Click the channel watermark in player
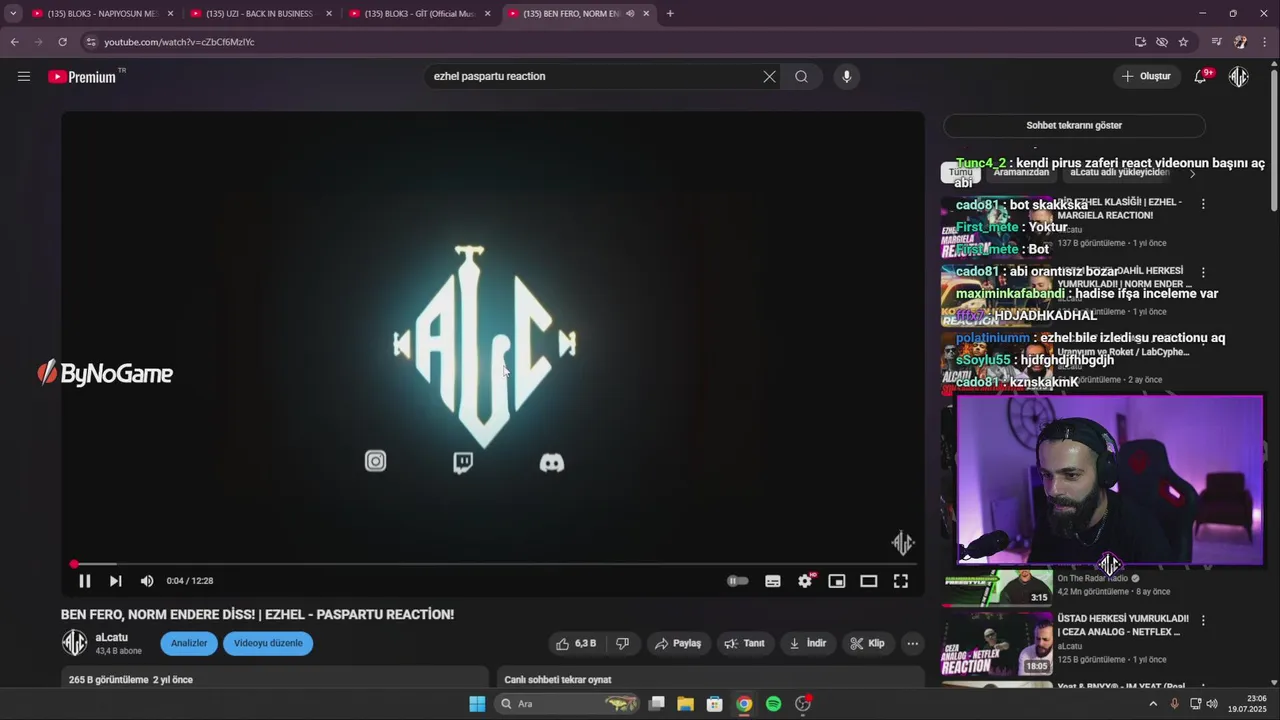The height and width of the screenshot is (720, 1280). 902,543
